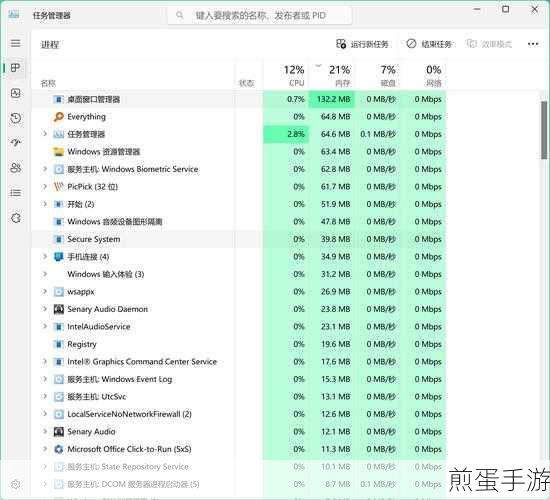Image resolution: width=550 pixels, height=500 pixels.
Task: Click the Windows 资源管理器 folder icon
Action: (58, 152)
